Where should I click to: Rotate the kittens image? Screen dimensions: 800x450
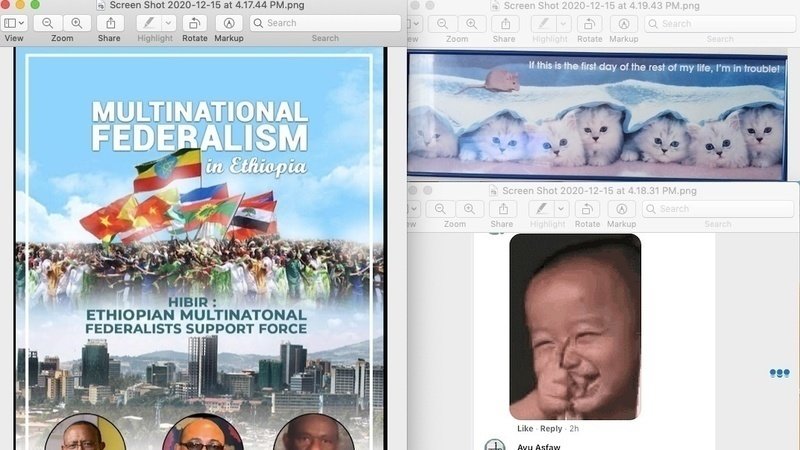[589, 23]
